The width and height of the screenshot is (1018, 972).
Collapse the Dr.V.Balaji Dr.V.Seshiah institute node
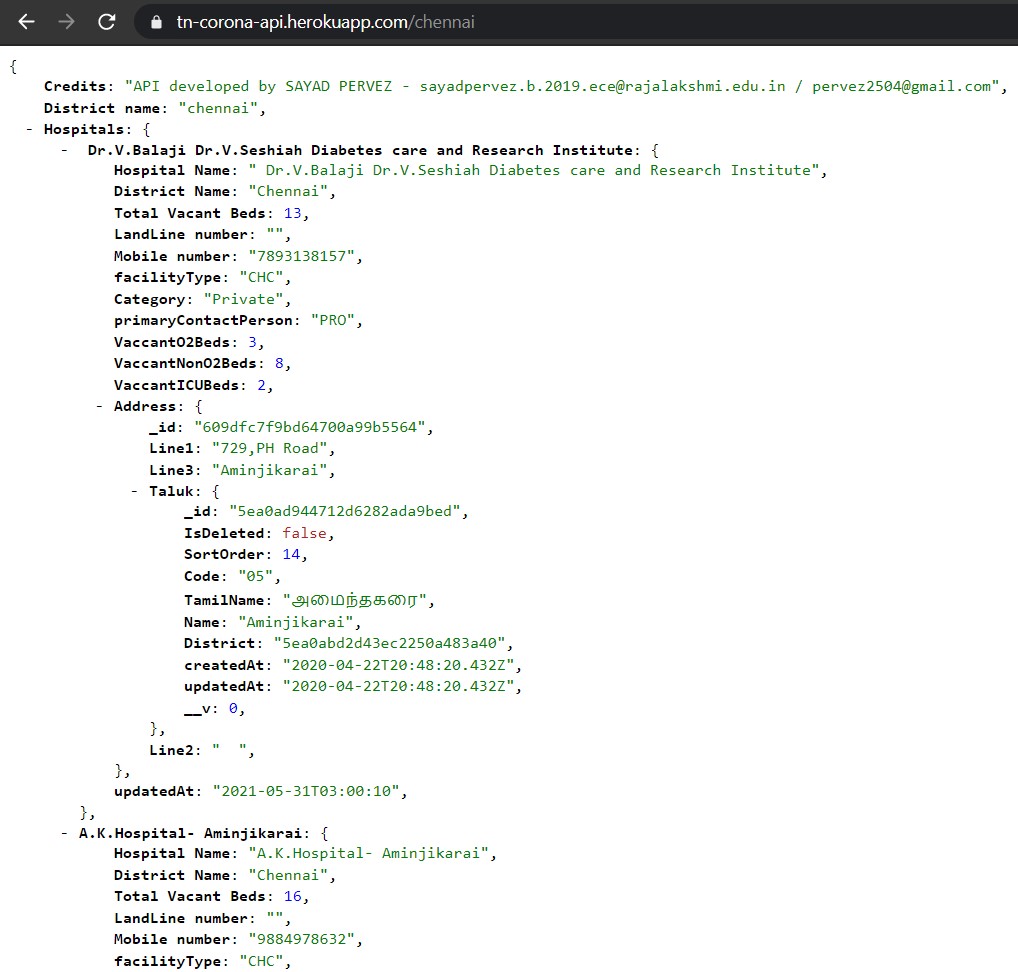tap(65, 150)
